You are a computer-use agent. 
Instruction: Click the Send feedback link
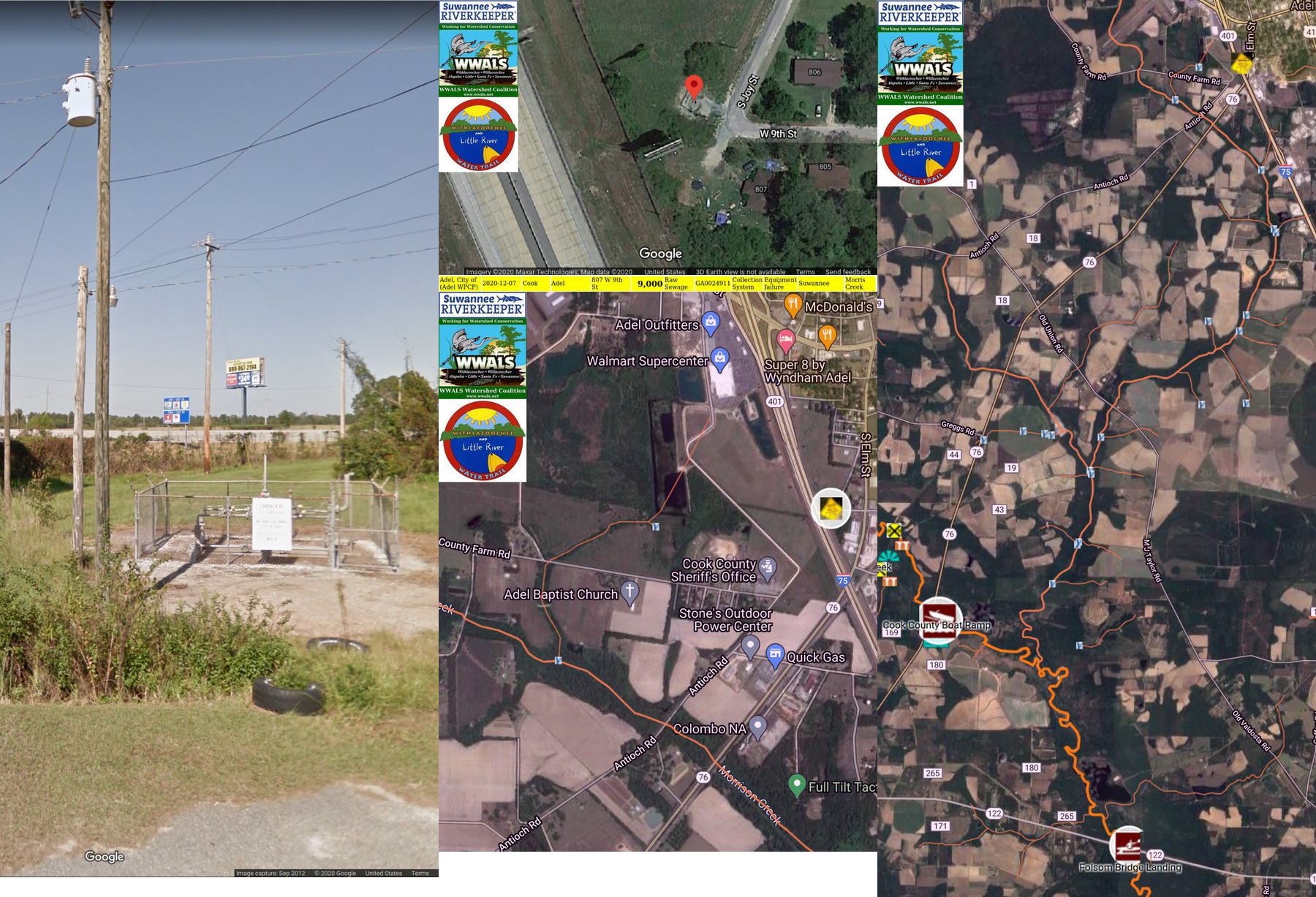pyautogui.click(x=848, y=272)
